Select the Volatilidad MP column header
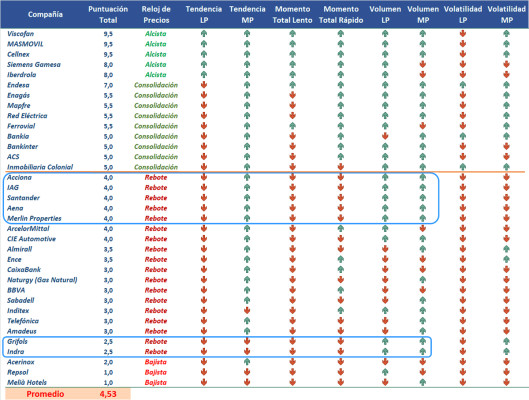Screen dimensions: 529x400 coord(506,15)
